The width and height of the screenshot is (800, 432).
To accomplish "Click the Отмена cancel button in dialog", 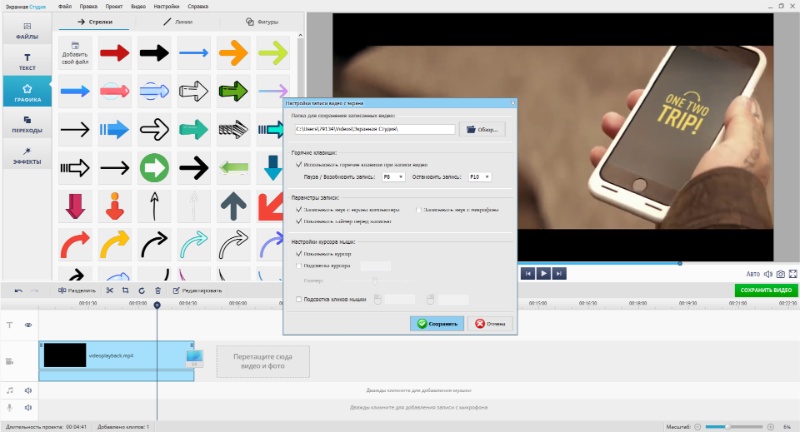I will tap(490, 324).
